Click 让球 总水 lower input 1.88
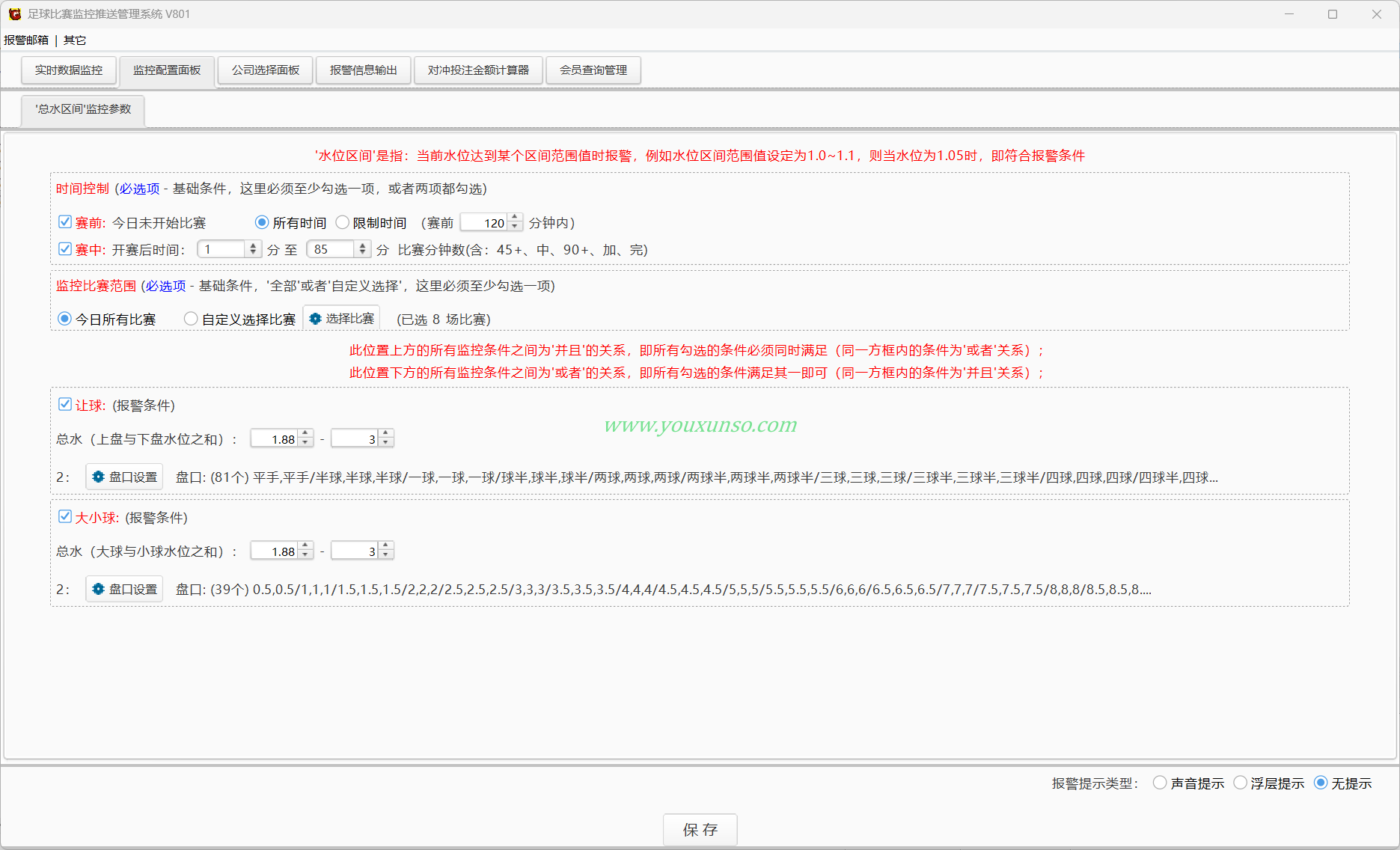The image size is (1400, 850). pyautogui.click(x=275, y=438)
